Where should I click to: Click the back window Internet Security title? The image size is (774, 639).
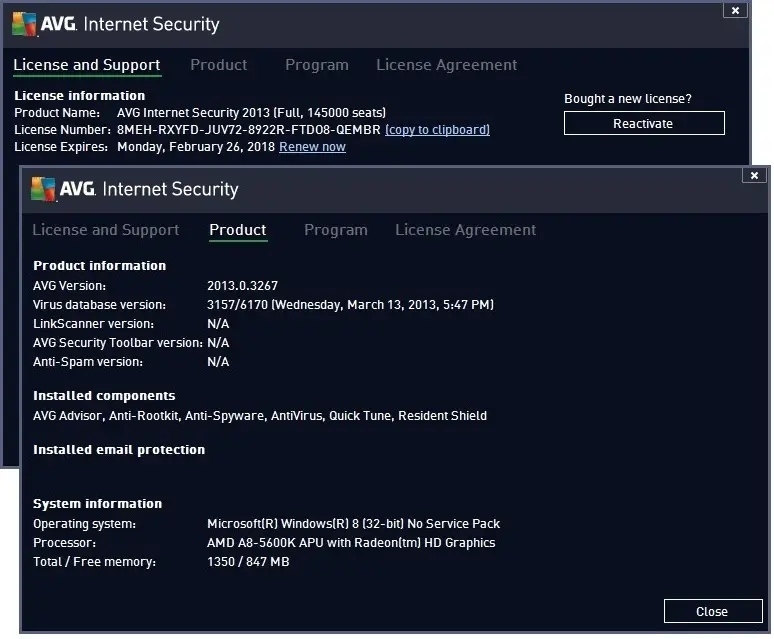click(152, 24)
